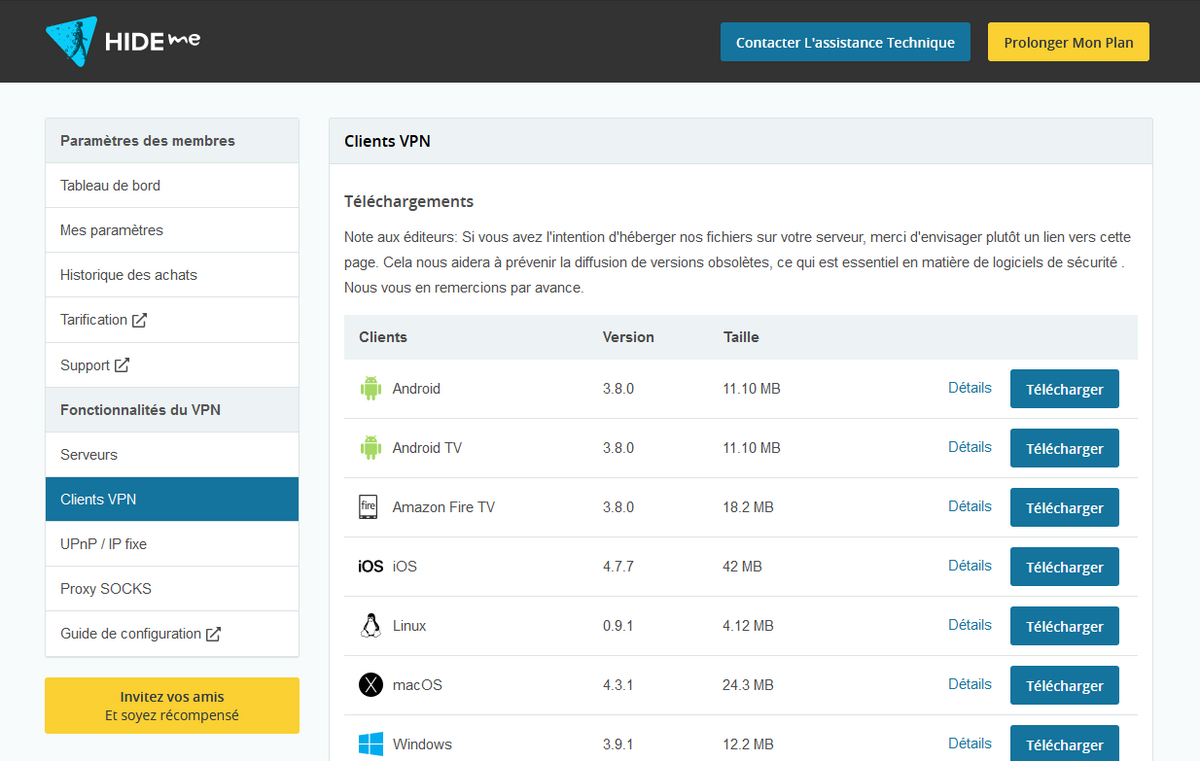Click macOS version 4.3.1

[x=618, y=685]
